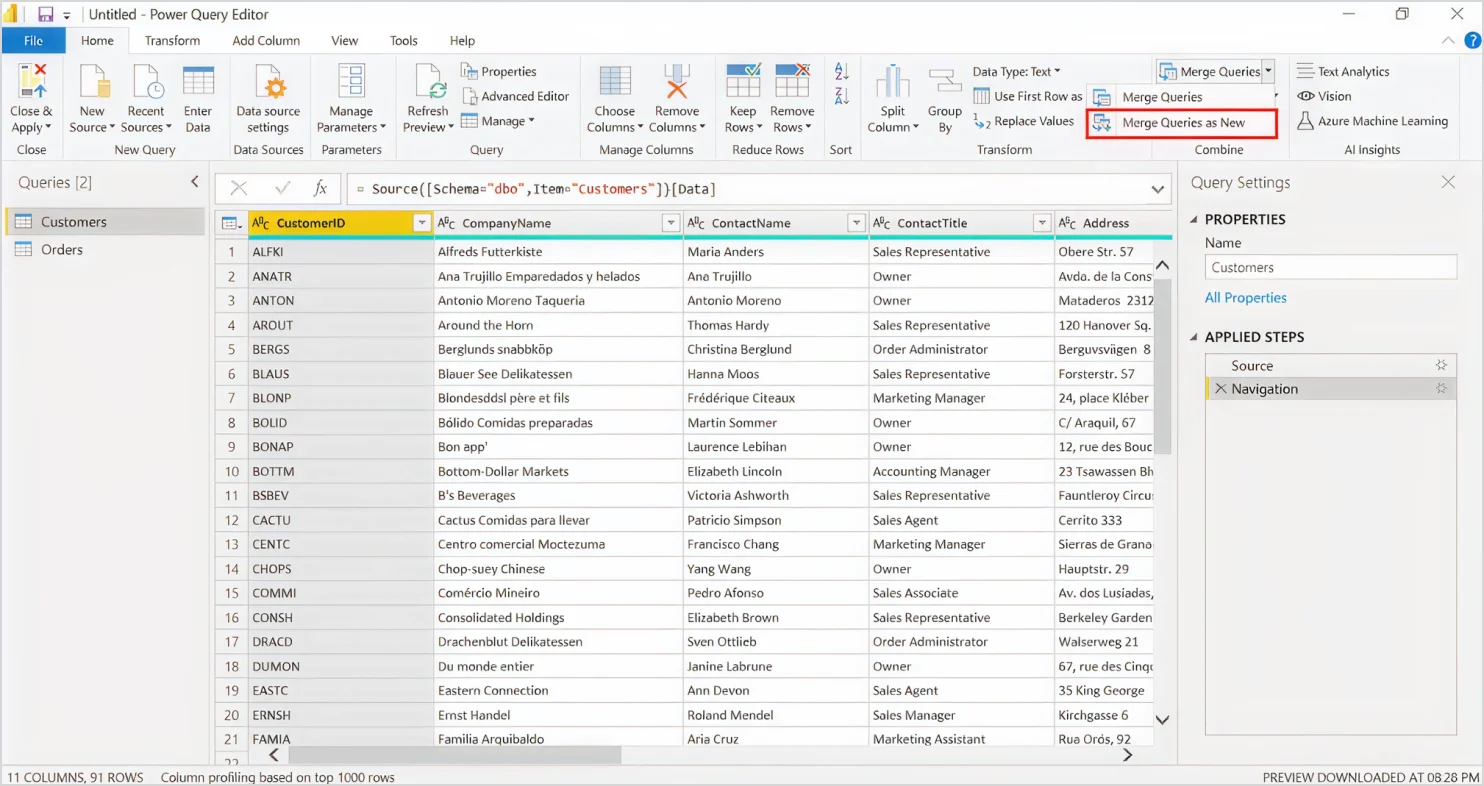Collapse the APPLIED STEPS section
1484x786 pixels.
[1194, 338]
